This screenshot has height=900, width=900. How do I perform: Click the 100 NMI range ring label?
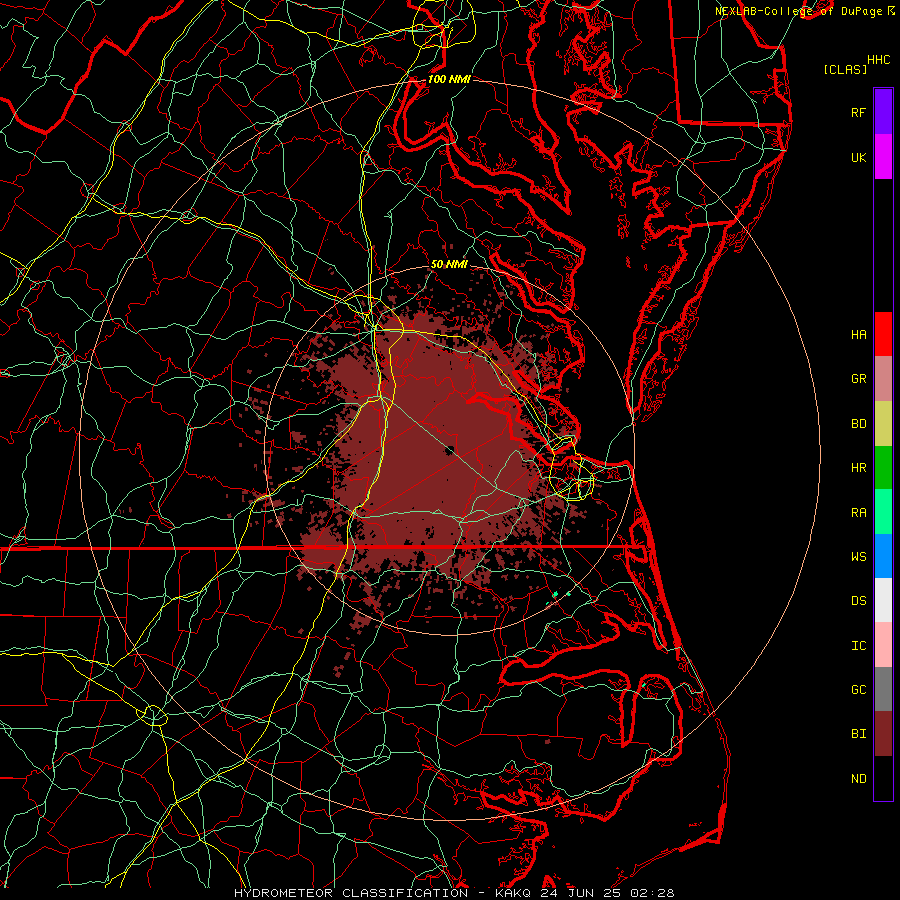point(449,79)
